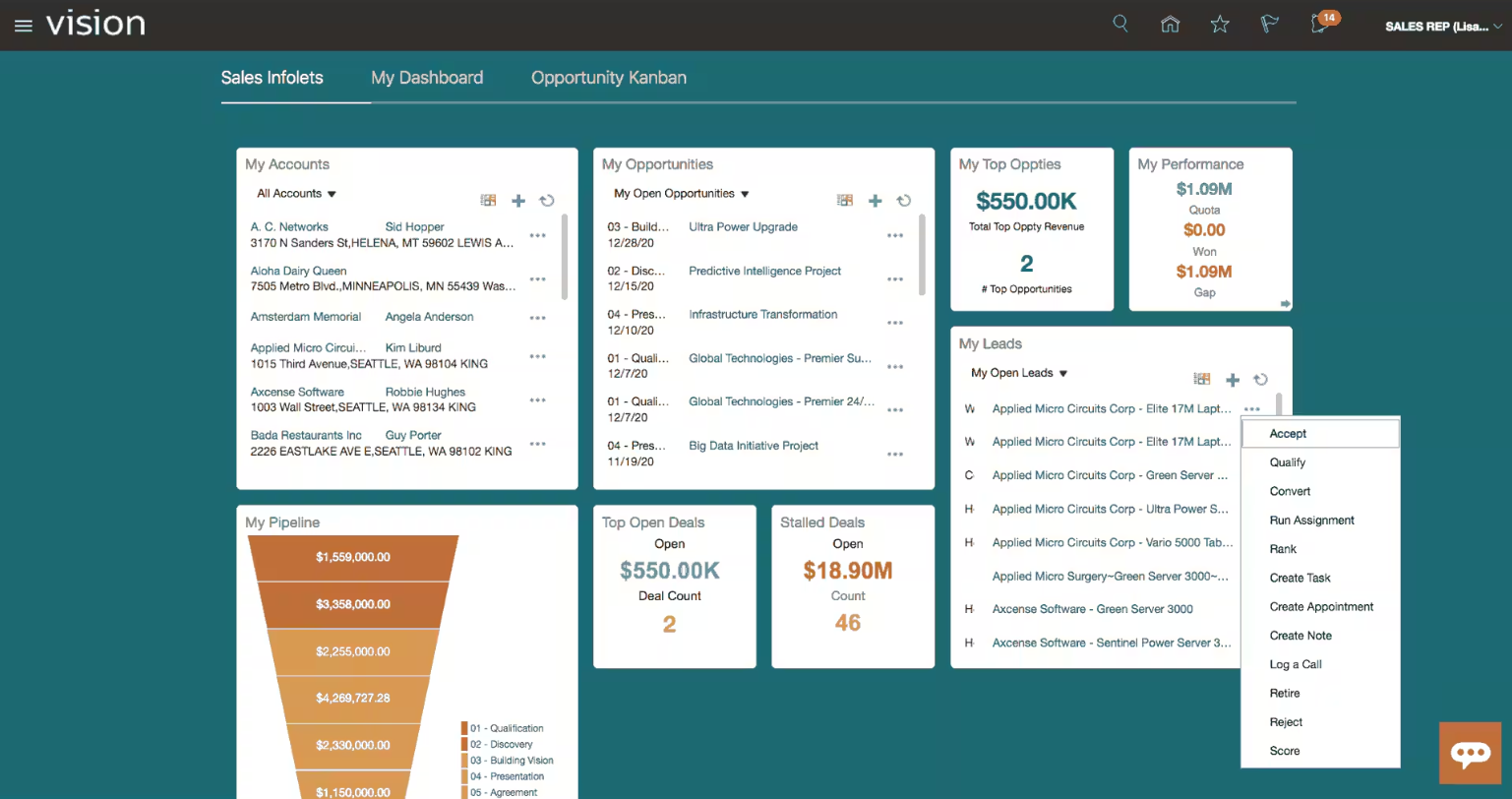Add a new account with plus icon
The width and height of the screenshot is (1512, 799).
(x=518, y=201)
